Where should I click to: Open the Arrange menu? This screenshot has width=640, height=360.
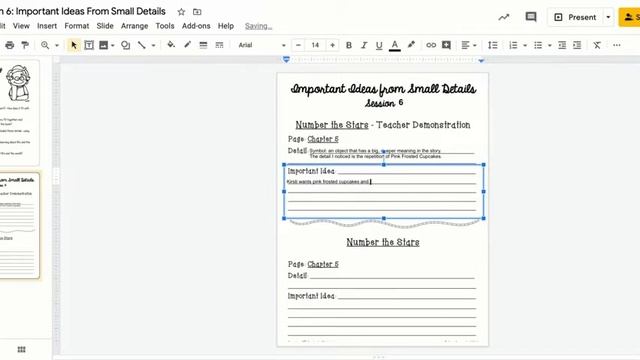pos(134,26)
